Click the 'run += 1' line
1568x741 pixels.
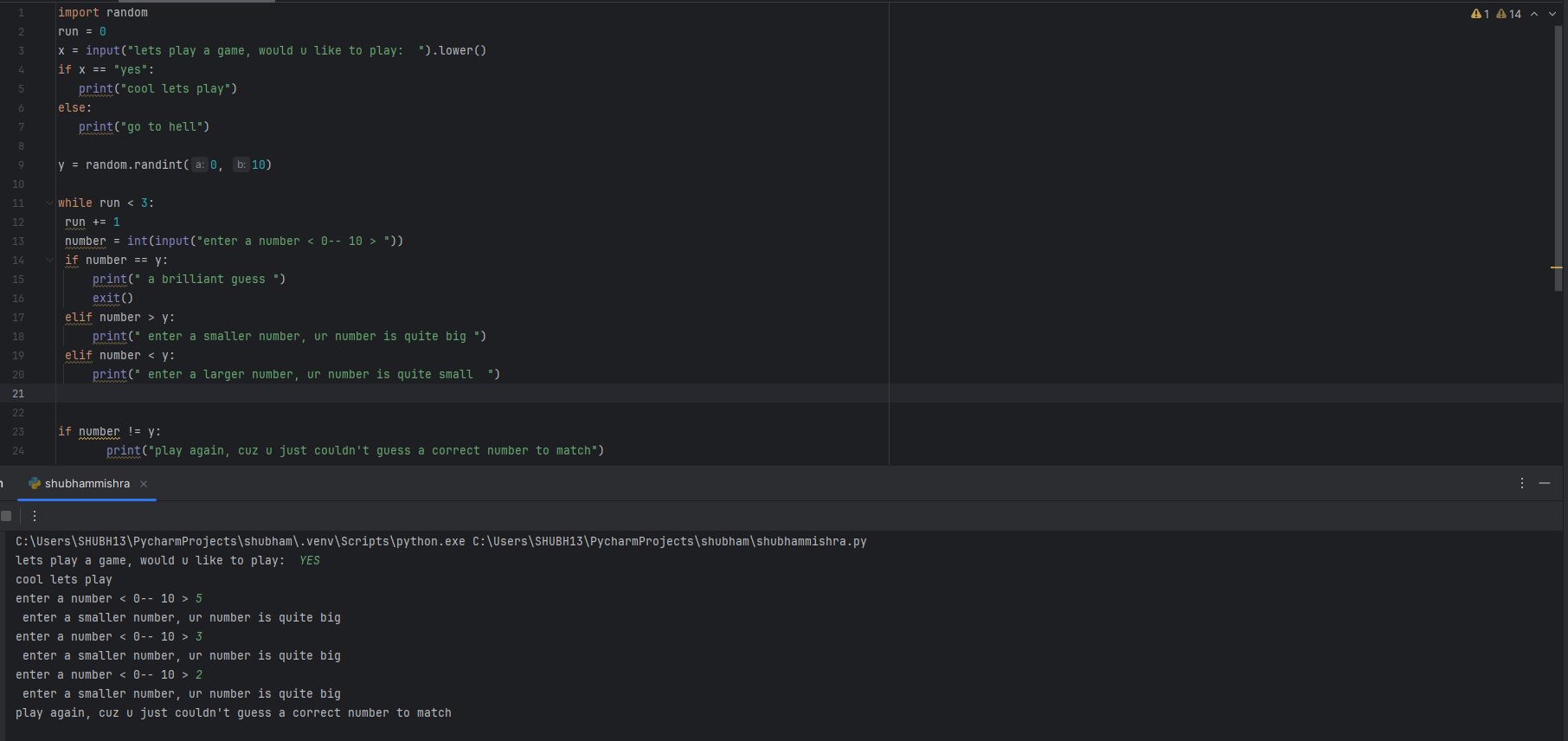point(93,222)
